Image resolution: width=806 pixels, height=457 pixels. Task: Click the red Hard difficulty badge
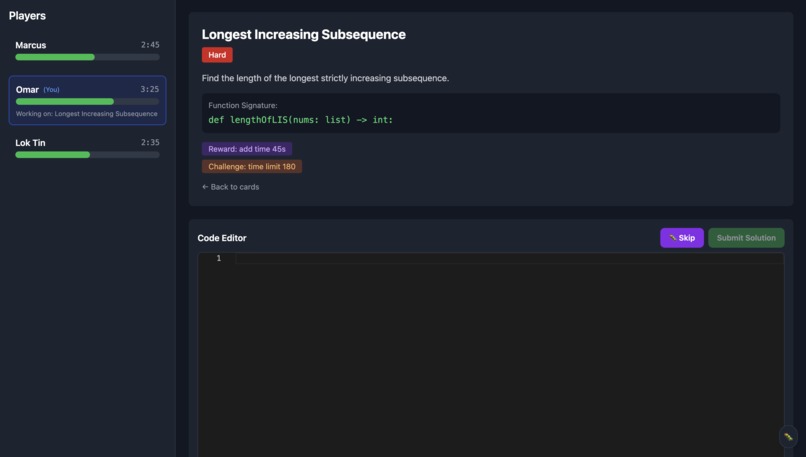[x=217, y=55]
